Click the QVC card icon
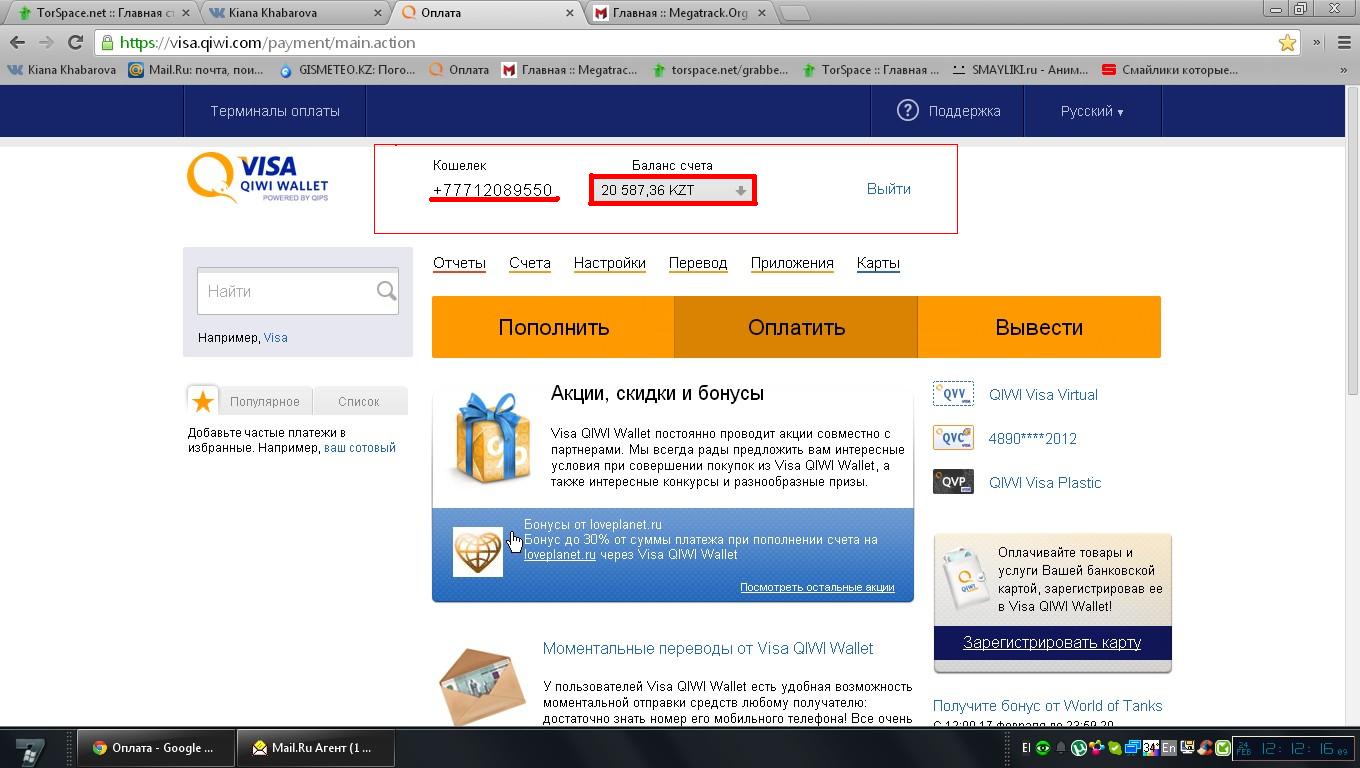The height and width of the screenshot is (768, 1360). (952, 438)
